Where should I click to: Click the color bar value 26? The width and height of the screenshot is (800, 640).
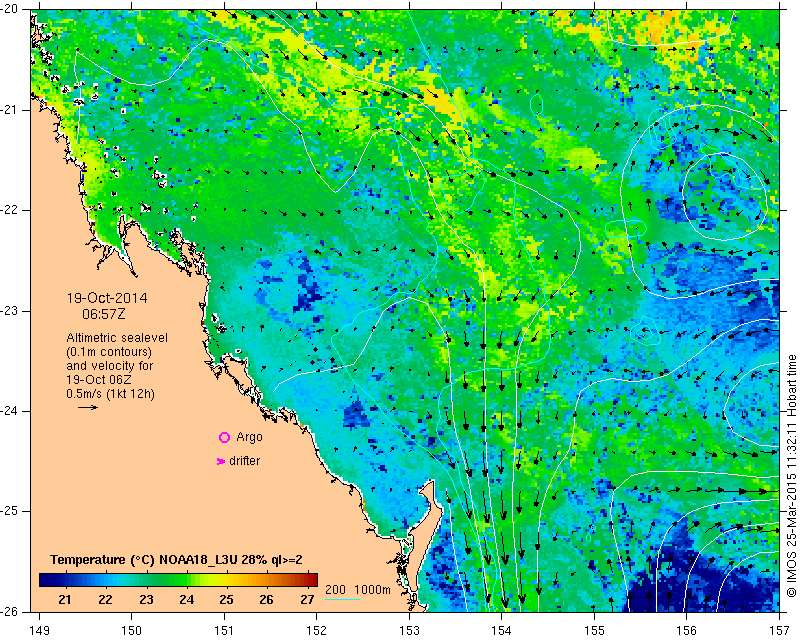(x=266, y=600)
